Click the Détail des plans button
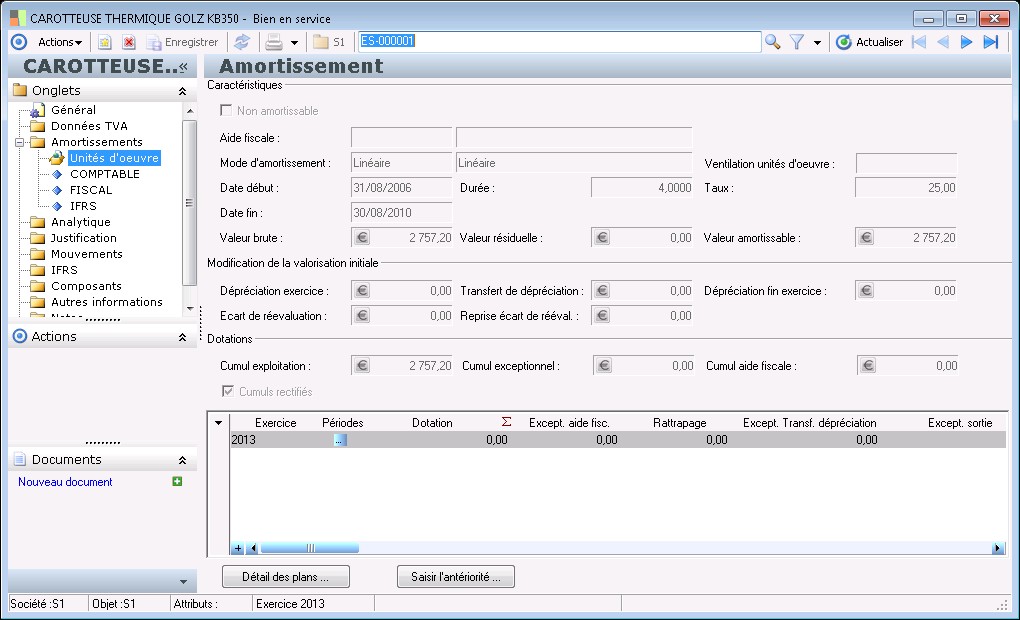The image size is (1020, 620). (x=285, y=577)
